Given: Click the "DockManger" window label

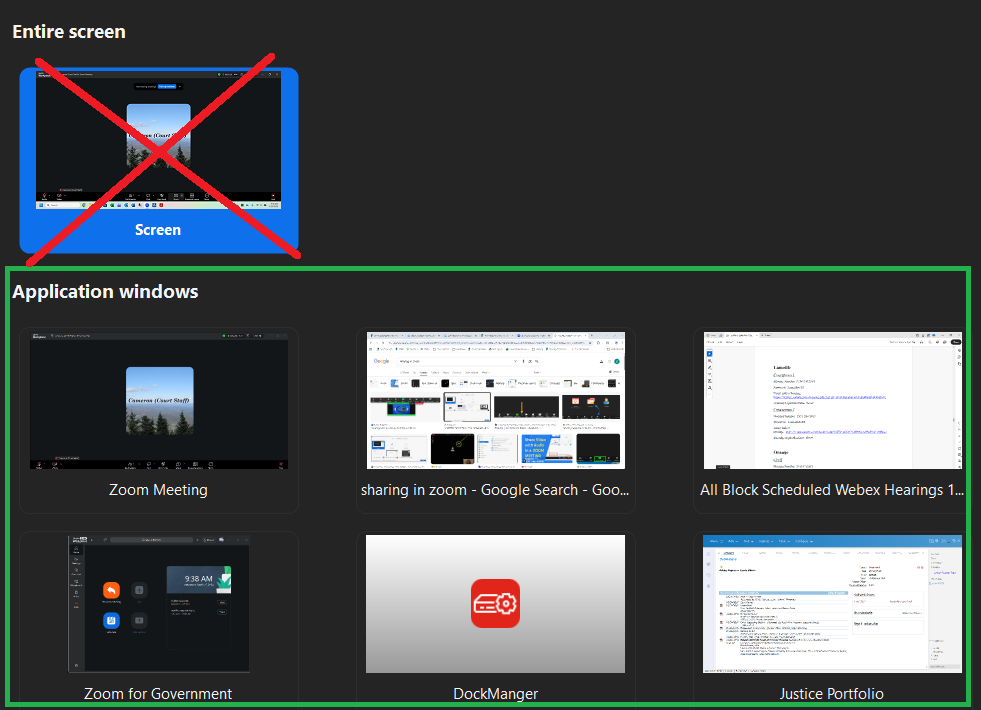Looking at the screenshot, I should pos(495,693).
